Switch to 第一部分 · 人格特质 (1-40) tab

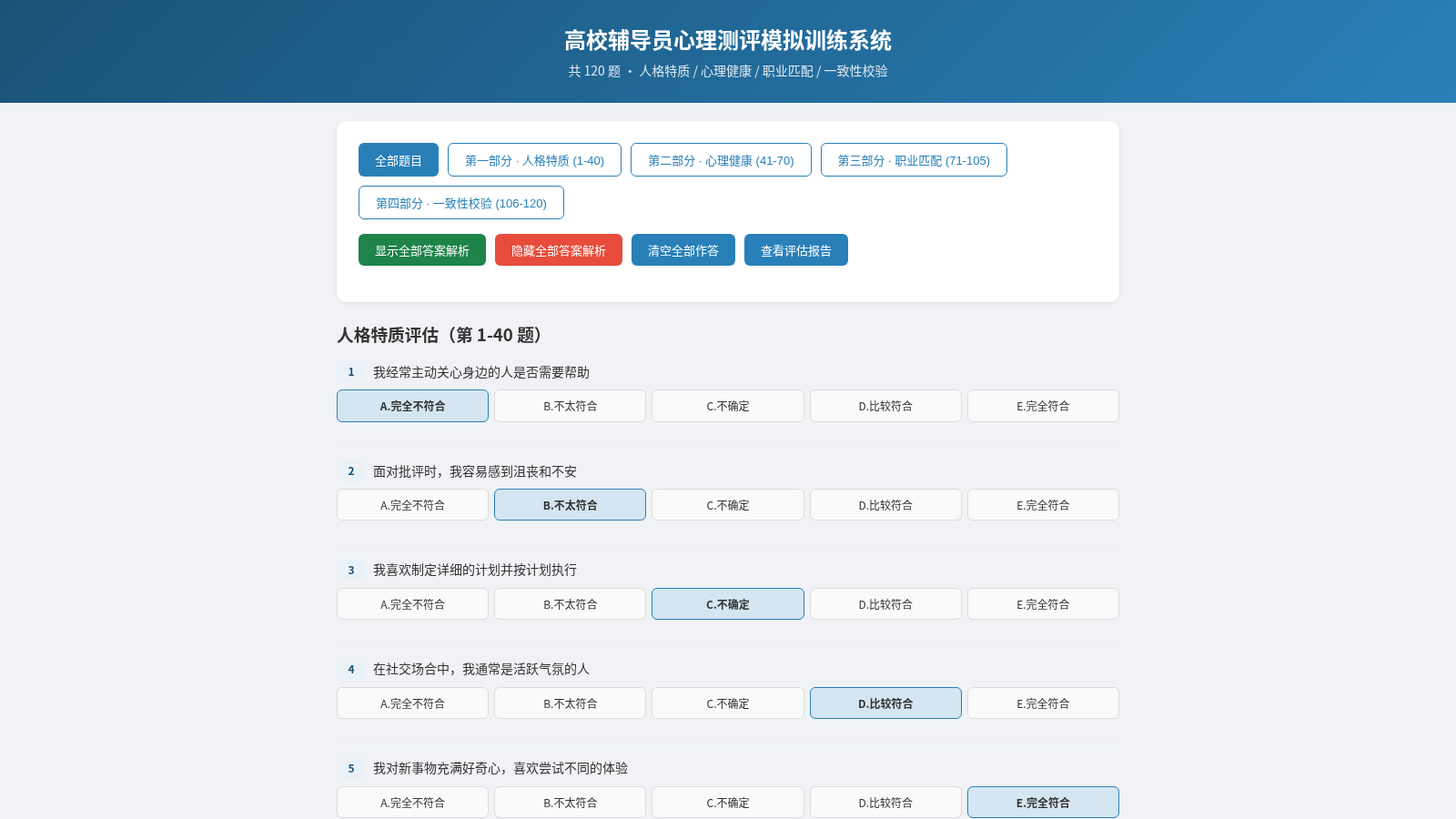click(534, 160)
